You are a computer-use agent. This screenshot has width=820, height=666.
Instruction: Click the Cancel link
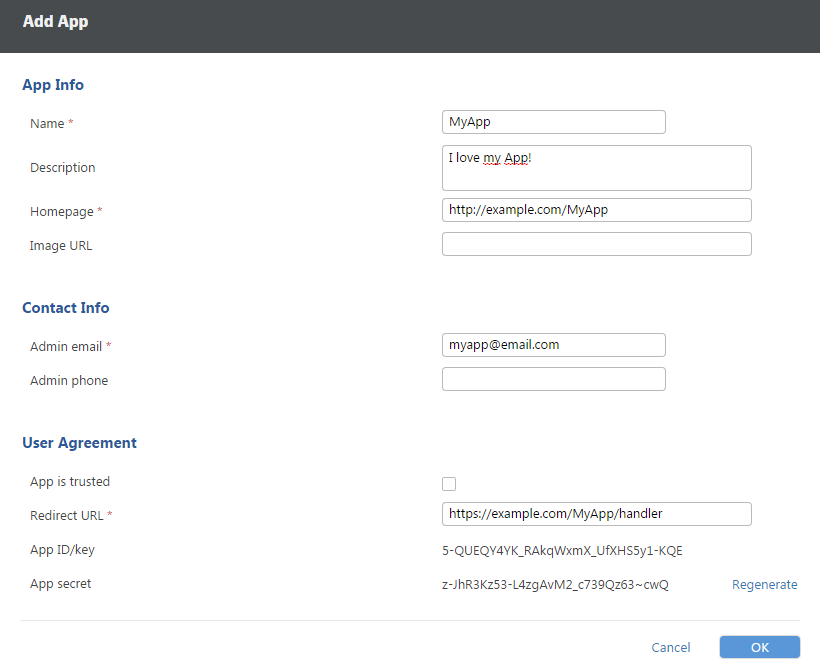point(671,647)
